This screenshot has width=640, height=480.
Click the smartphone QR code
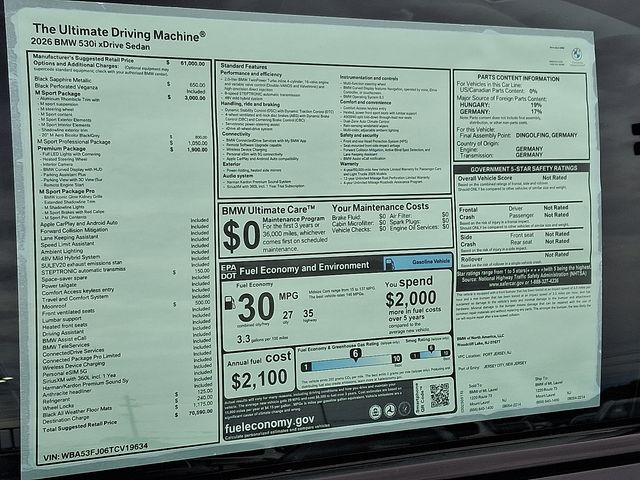click(x=439, y=395)
